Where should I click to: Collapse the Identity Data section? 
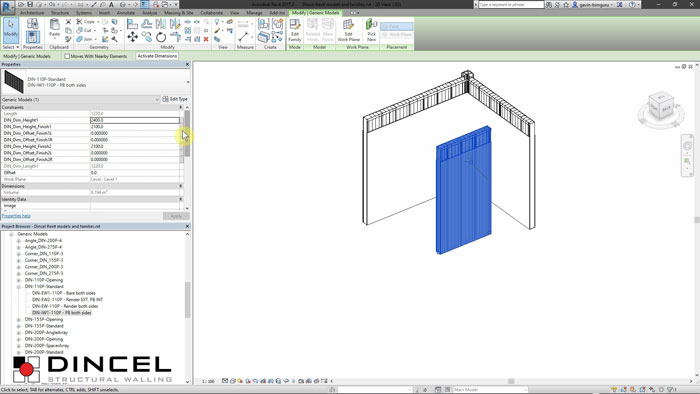click(x=181, y=199)
